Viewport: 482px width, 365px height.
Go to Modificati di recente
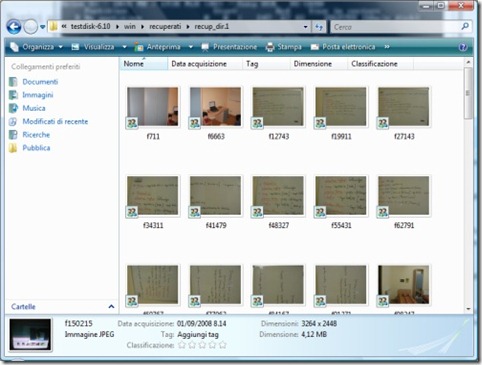pyautogui.click(x=55, y=121)
